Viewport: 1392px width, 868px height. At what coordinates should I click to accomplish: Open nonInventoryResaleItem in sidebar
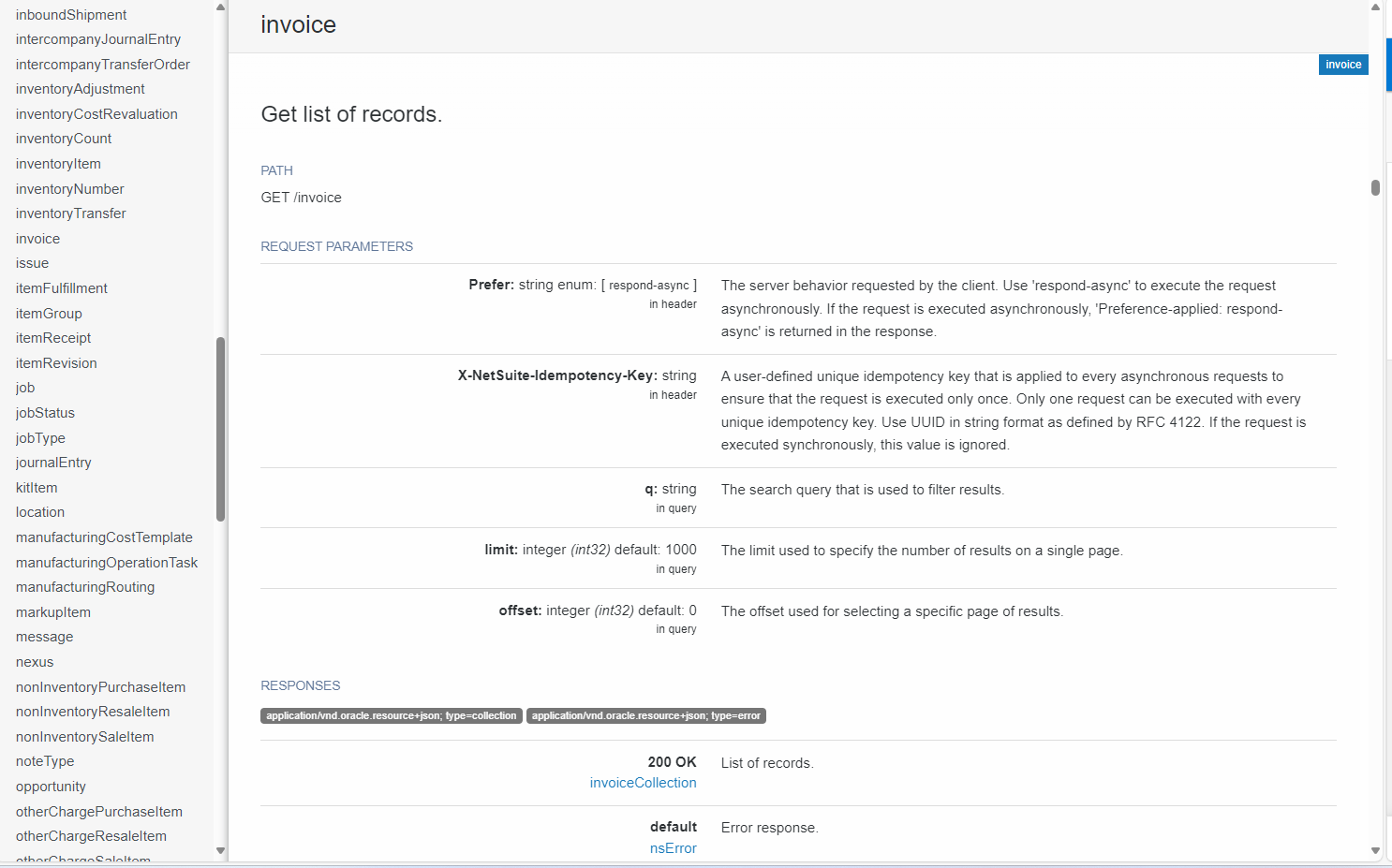93,712
